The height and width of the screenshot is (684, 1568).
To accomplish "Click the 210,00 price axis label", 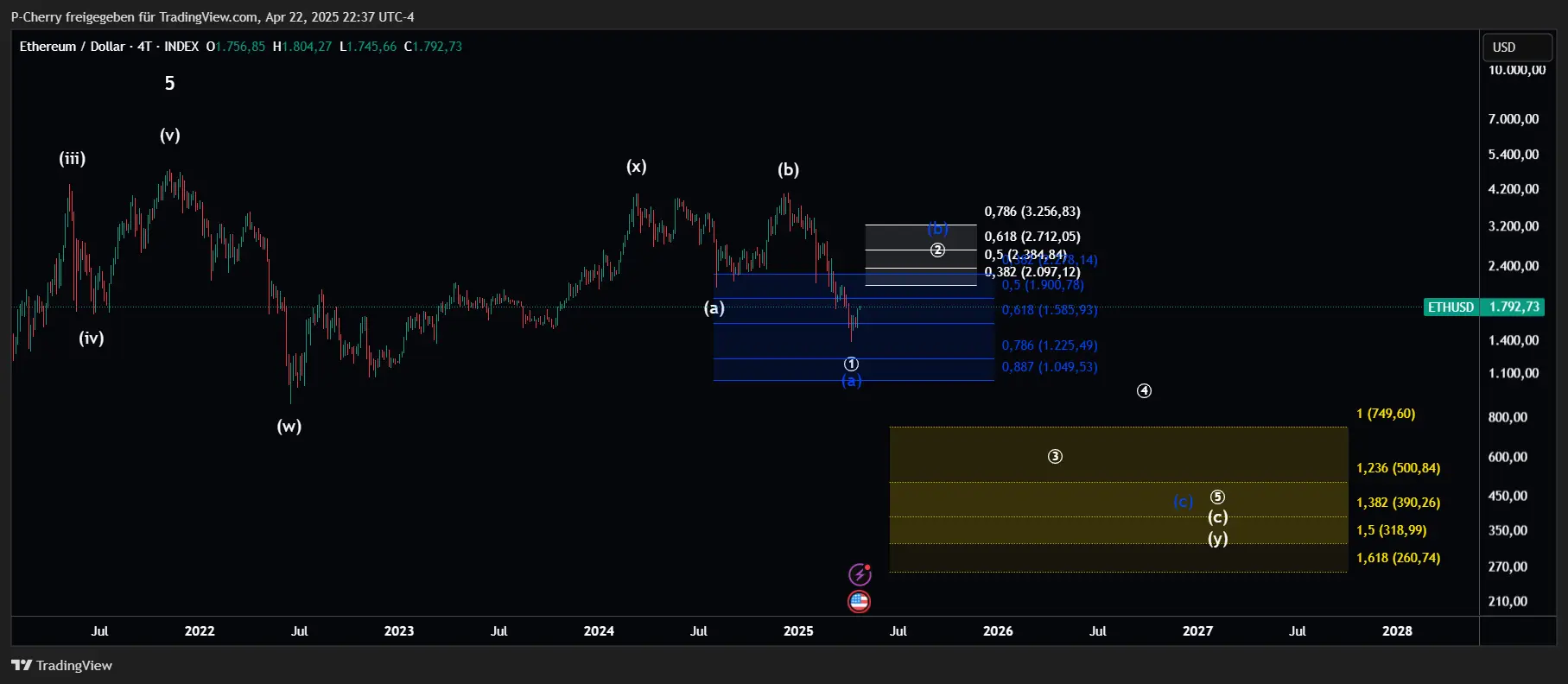I will click(1508, 601).
